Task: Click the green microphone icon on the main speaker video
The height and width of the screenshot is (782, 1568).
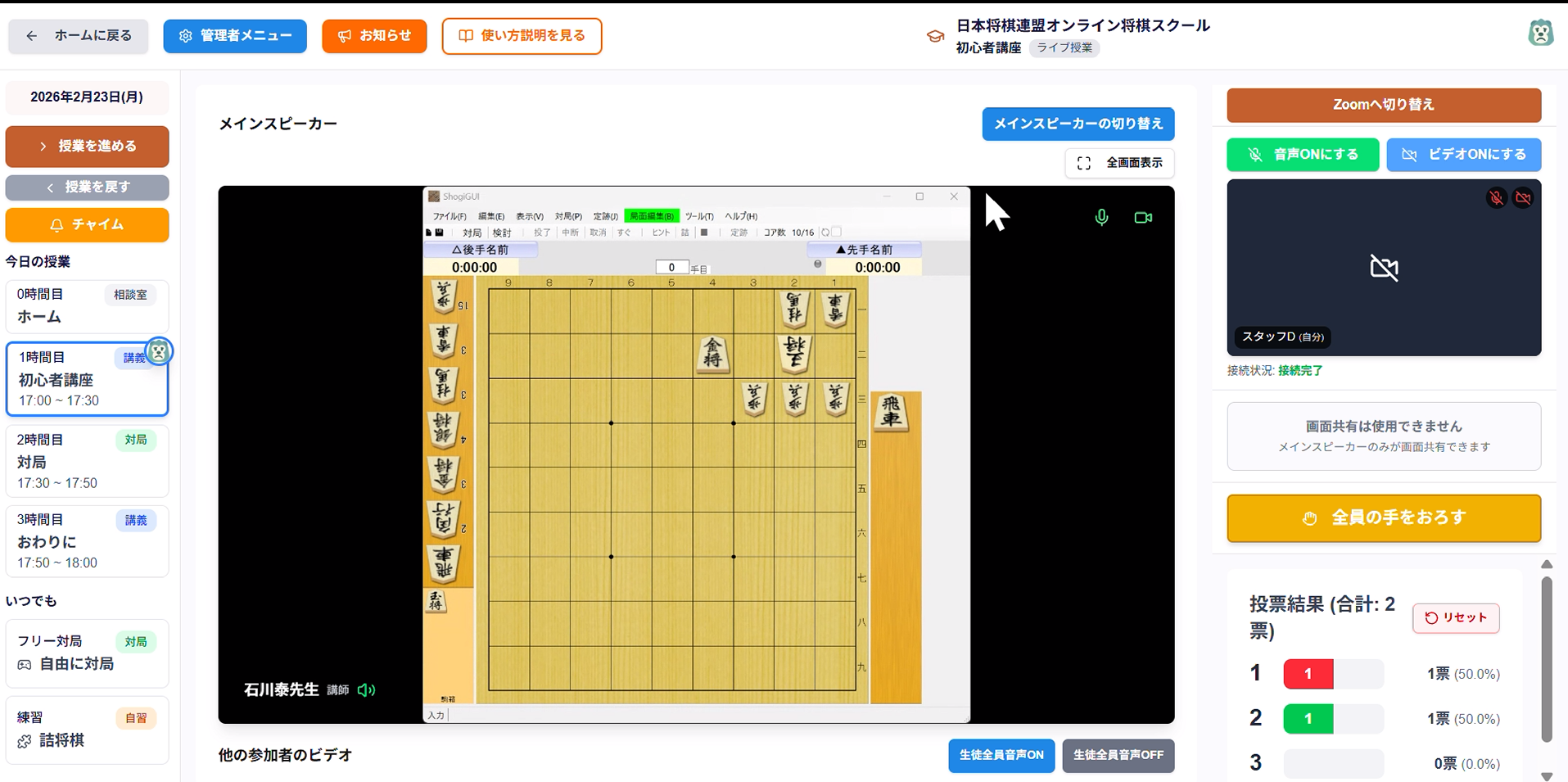Action: 1101,217
